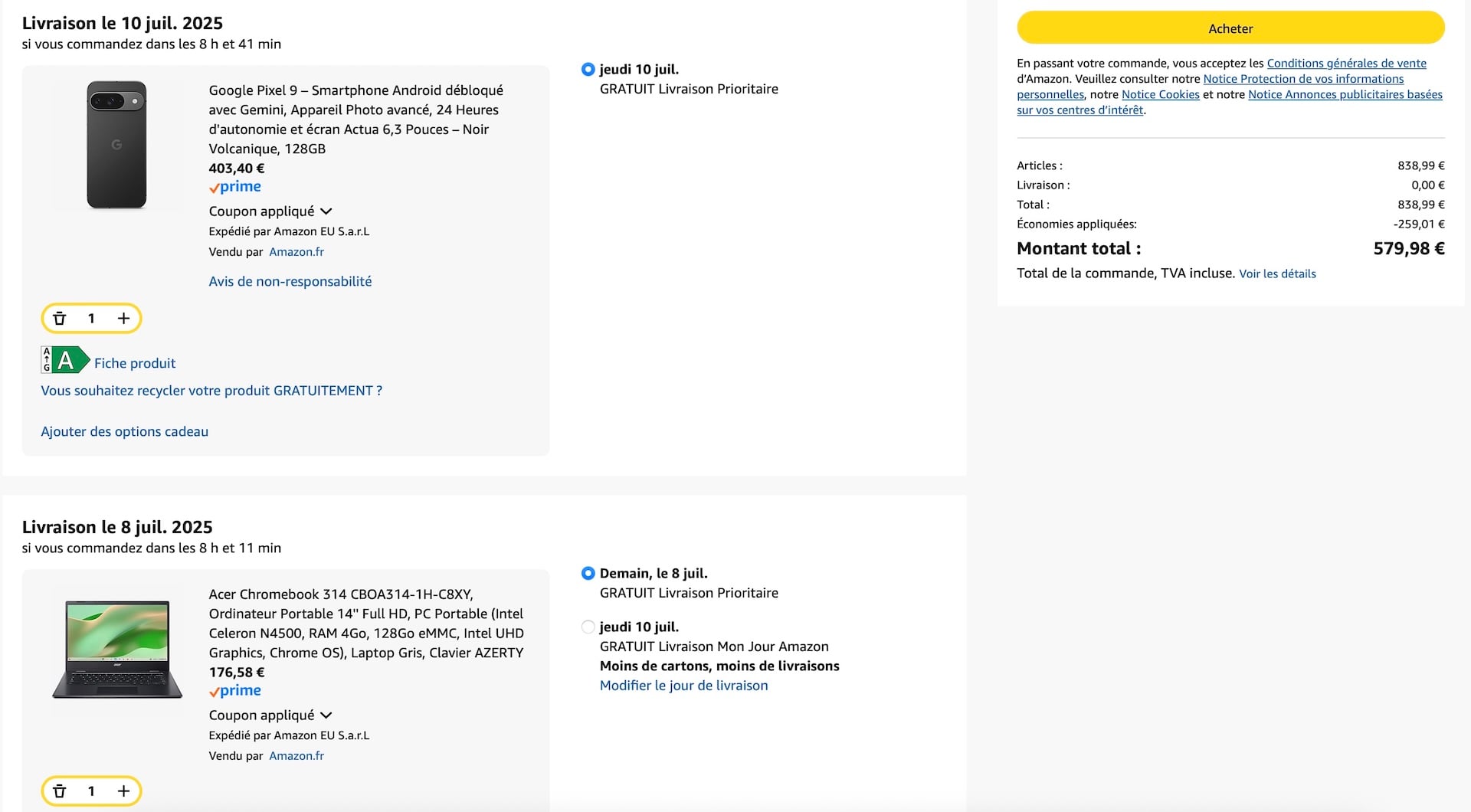Screen dimensions: 1471x812
Task: Open Voir les détails link
Action: (x=1277, y=274)
